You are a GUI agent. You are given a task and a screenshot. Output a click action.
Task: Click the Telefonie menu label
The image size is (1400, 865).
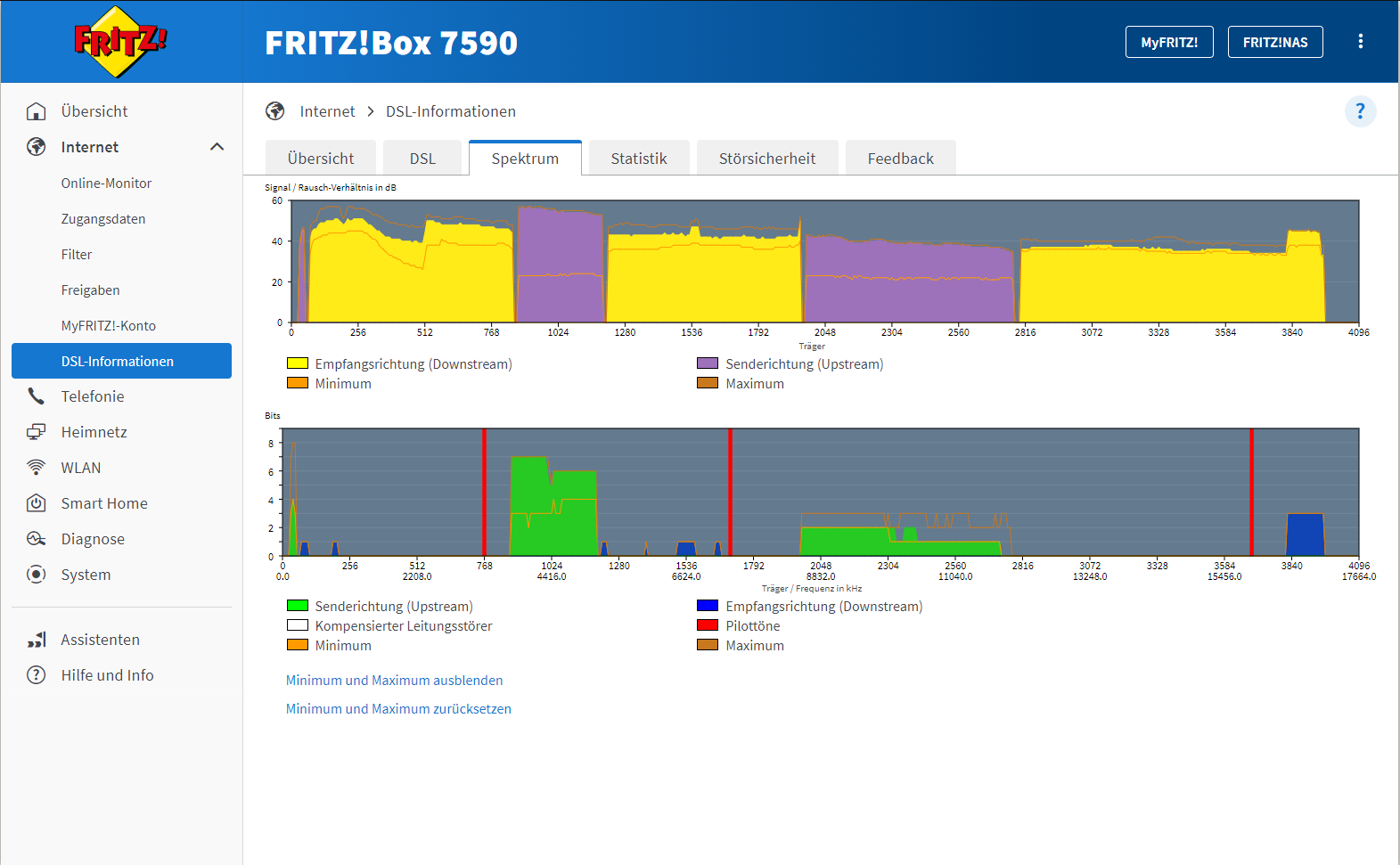point(93,396)
